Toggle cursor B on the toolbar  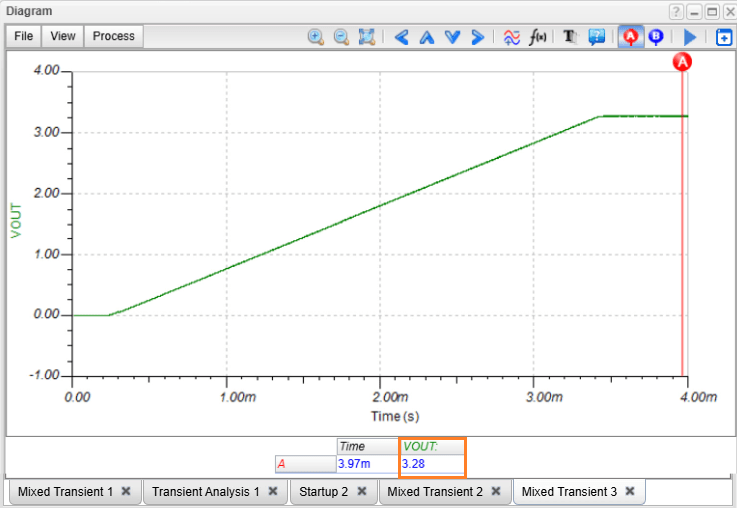click(x=656, y=36)
